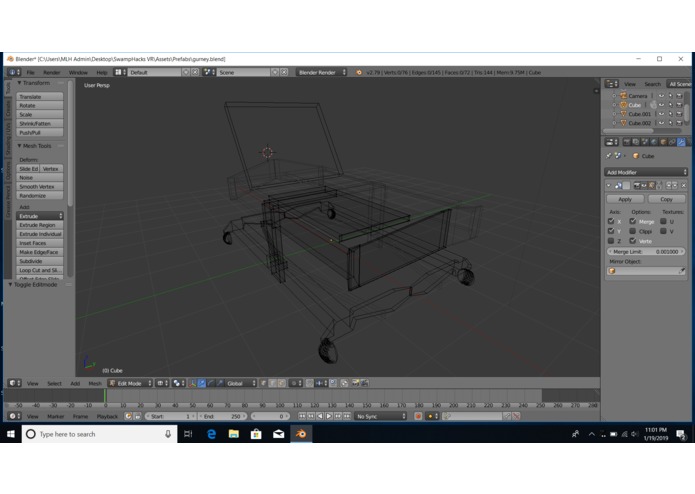The width and height of the screenshot is (695, 494).
Task: Open the Constraints properties tab icon
Action: pos(672,142)
